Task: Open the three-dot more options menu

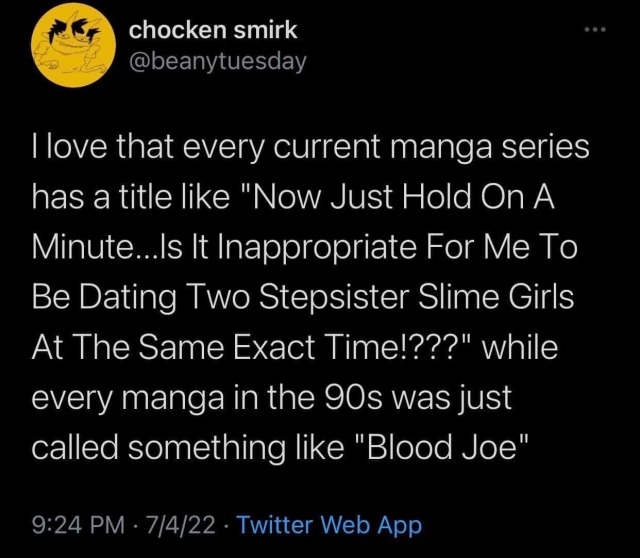Action: 598,32
